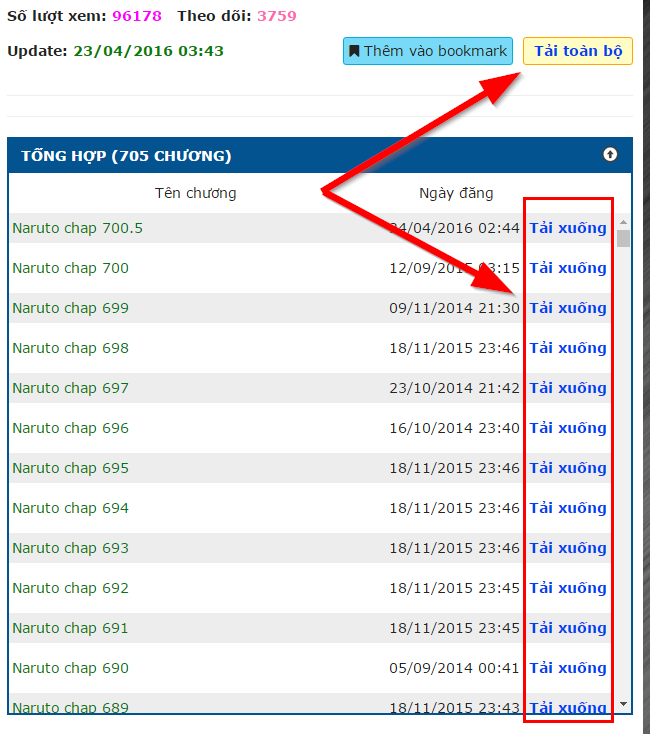The height and width of the screenshot is (734, 650).
Task: Open Naruto chap 693 chapter link
Action: coord(70,549)
